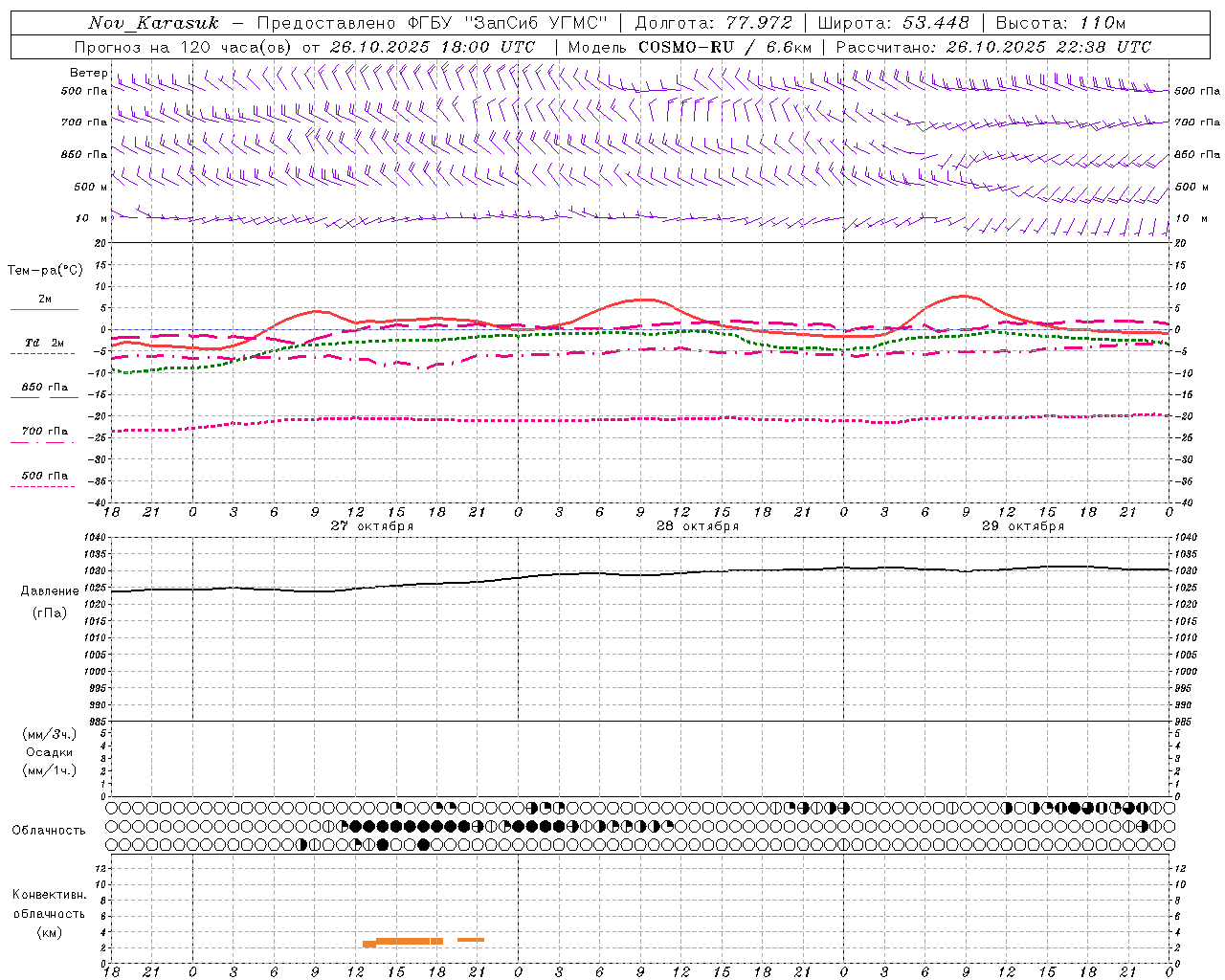Click the Ветер label of the wind panel
The width and height of the screenshot is (1225, 980).
88,73
